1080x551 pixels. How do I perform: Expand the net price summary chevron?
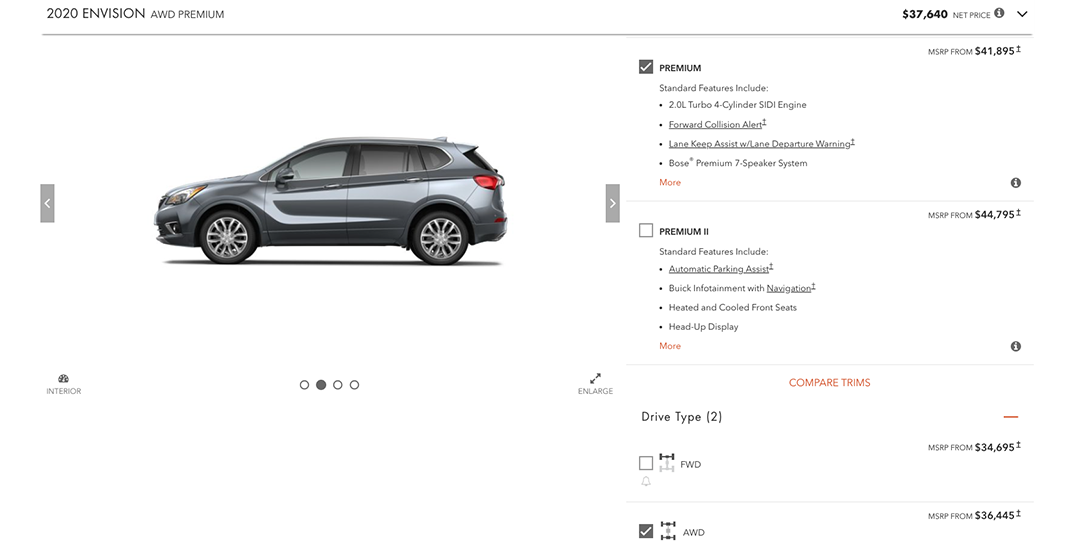click(1022, 14)
